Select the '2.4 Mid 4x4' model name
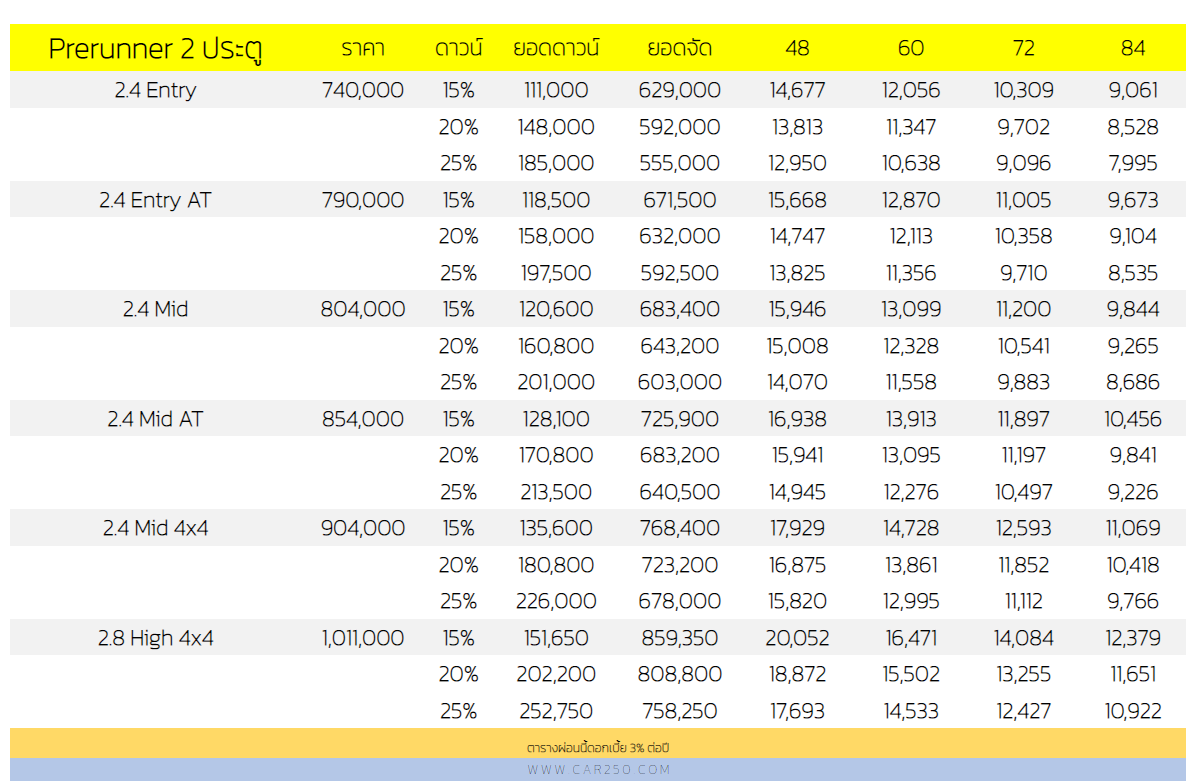This screenshot has width=1198, height=784. click(x=155, y=529)
